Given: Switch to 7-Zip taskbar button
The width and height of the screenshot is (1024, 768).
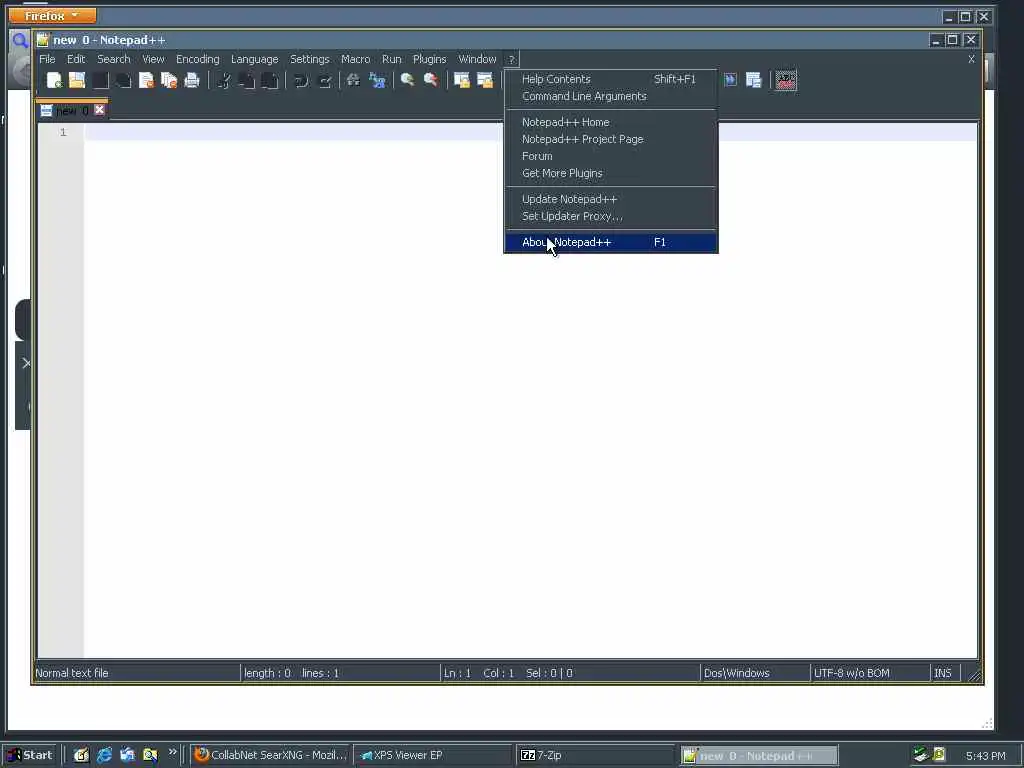Looking at the screenshot, I should pyautogui.click(x=594, y=756).
